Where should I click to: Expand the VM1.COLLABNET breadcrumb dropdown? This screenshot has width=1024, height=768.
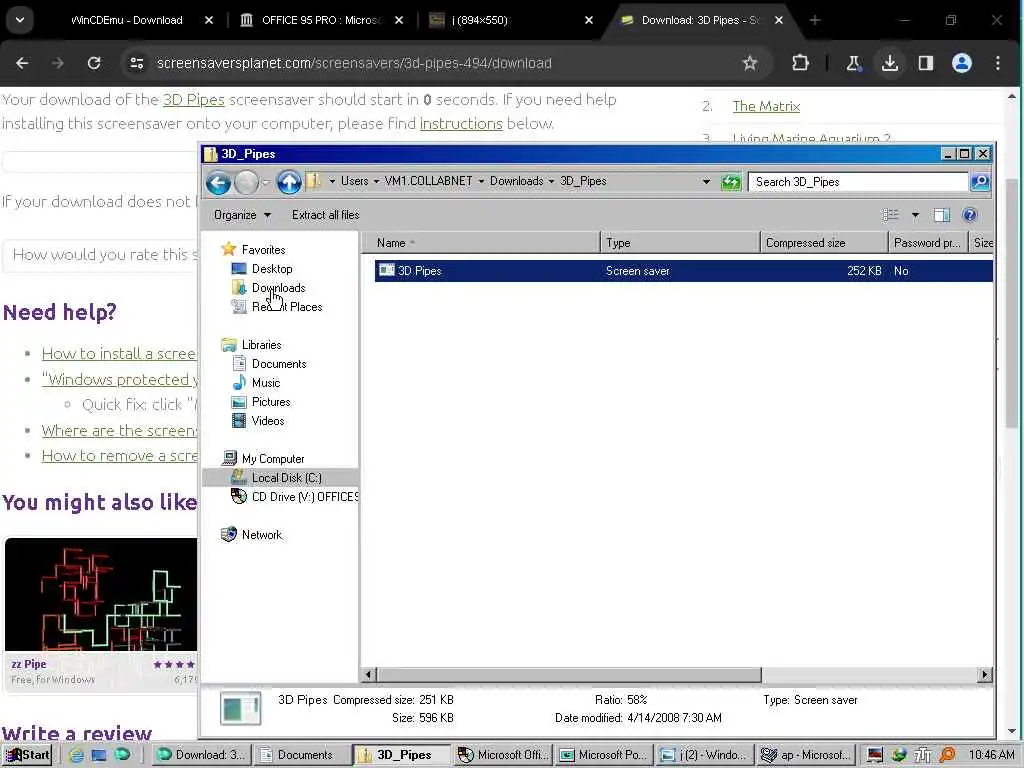point(481,182)
